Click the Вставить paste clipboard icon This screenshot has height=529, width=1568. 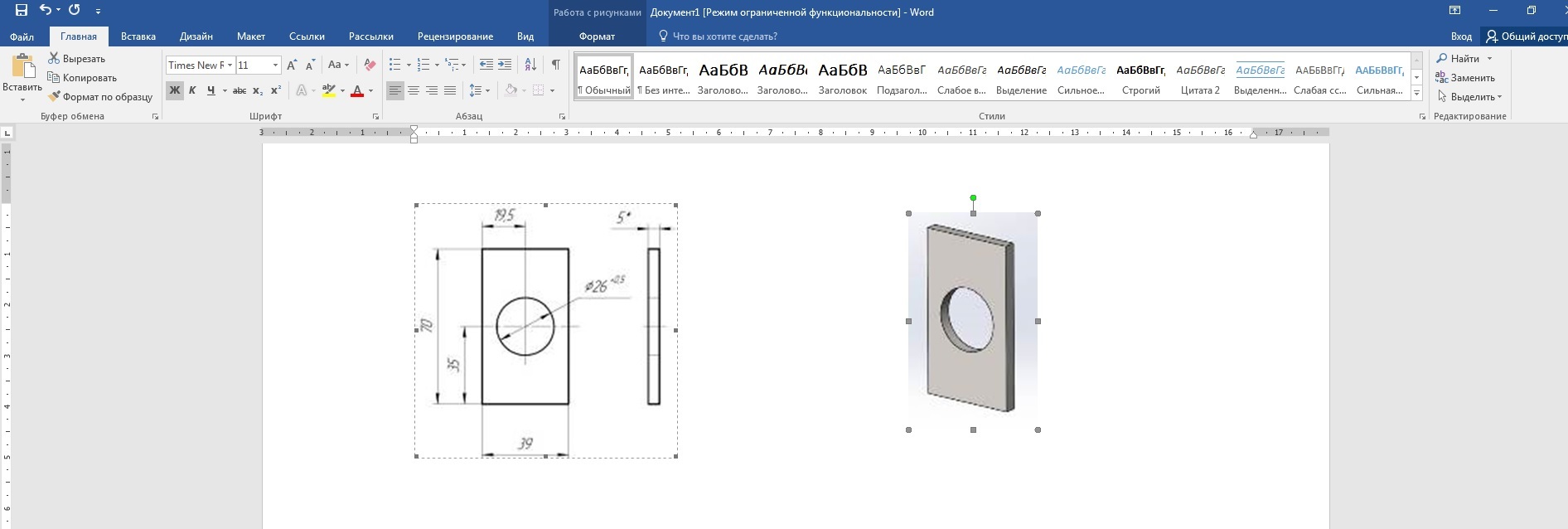pos(22,67)
